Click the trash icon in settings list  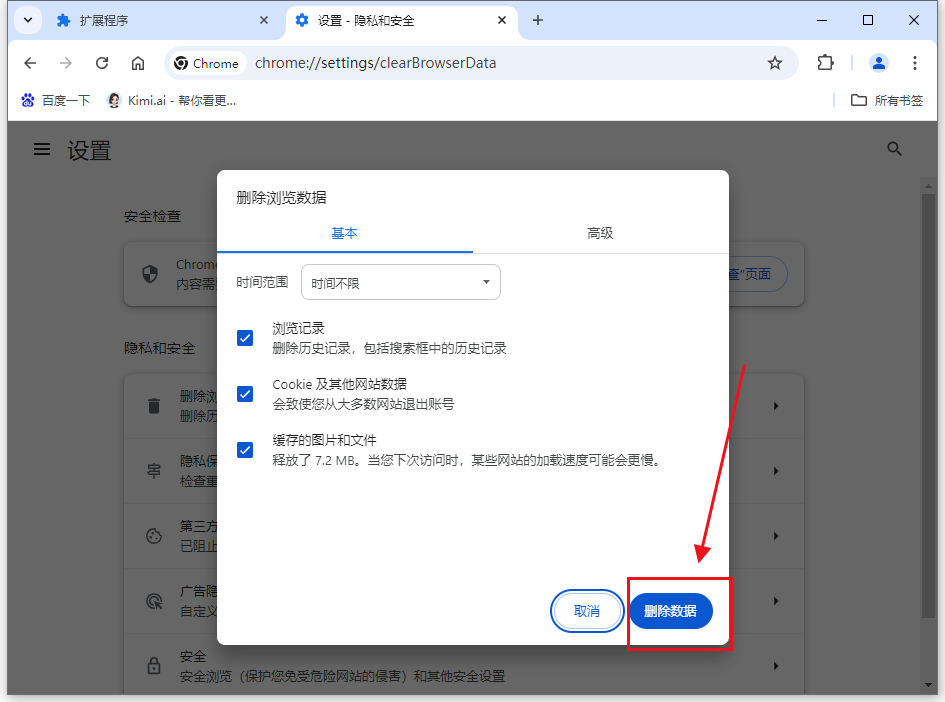[154, 406]
